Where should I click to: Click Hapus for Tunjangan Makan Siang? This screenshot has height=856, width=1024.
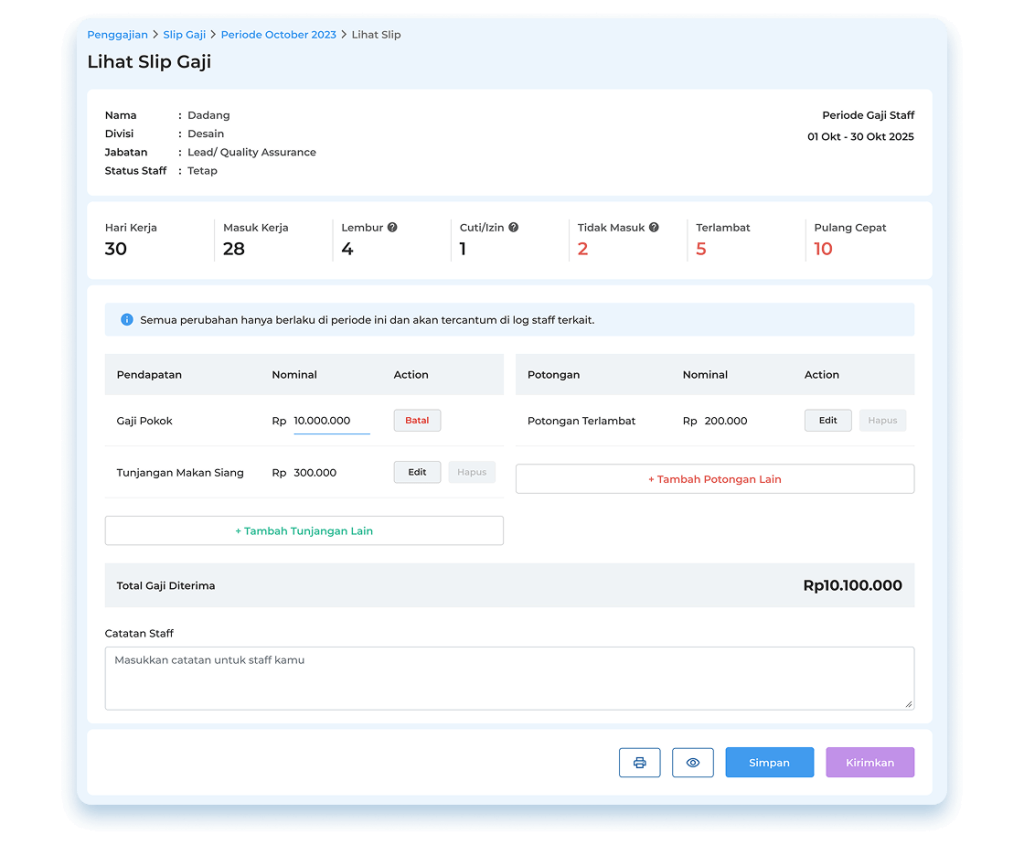coord(472,473)
